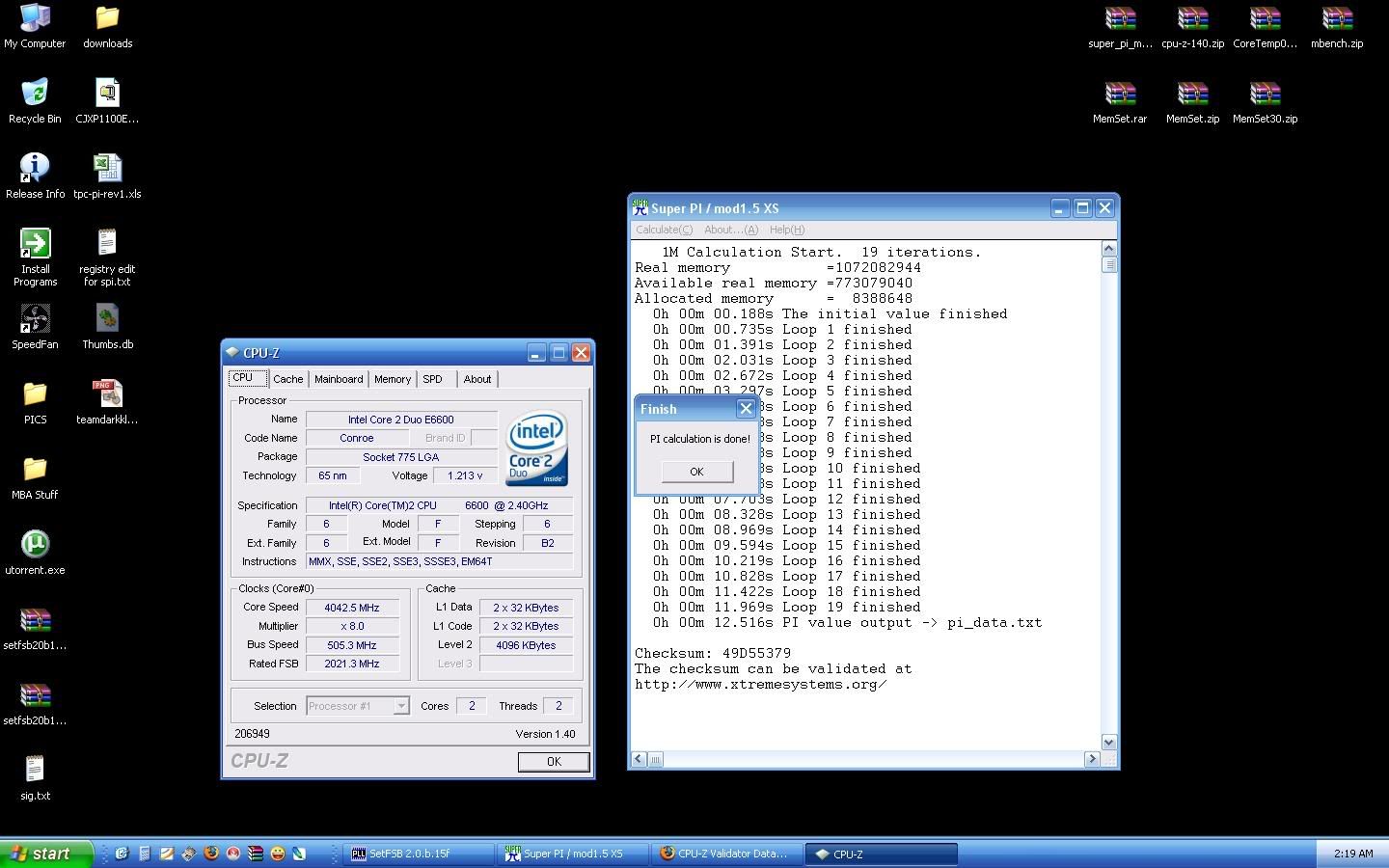
Task: Select tpc-pi-rev1.xls spreadsheet icon
Action: point(107,176)
